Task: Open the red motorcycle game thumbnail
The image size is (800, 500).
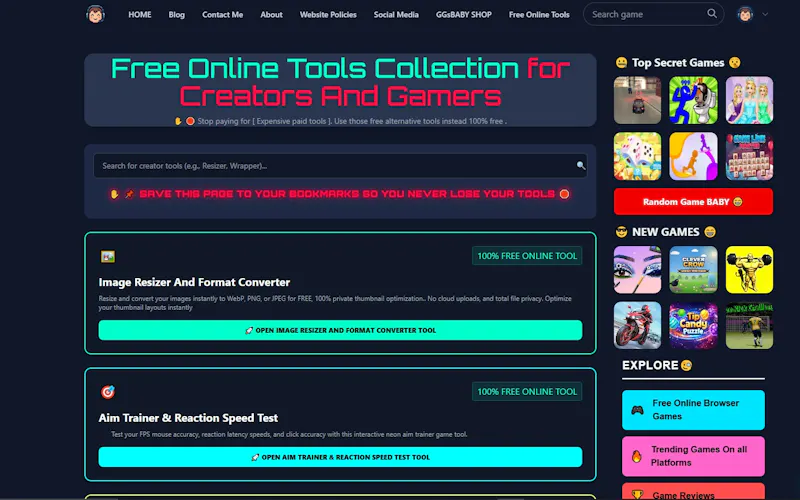Action: (x=637, y=326)
